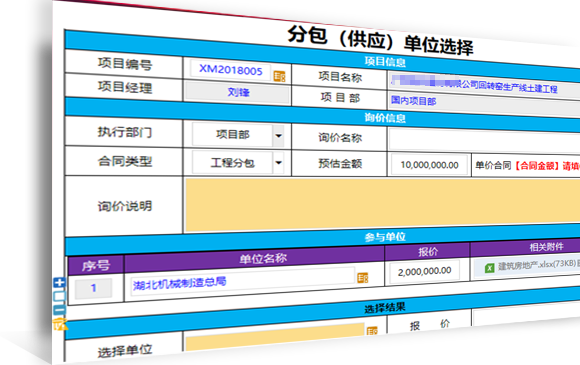Click the 预估金额 field showing 10,000,000.00
Screen dimensions: 580x365
[x=429, y=165]
